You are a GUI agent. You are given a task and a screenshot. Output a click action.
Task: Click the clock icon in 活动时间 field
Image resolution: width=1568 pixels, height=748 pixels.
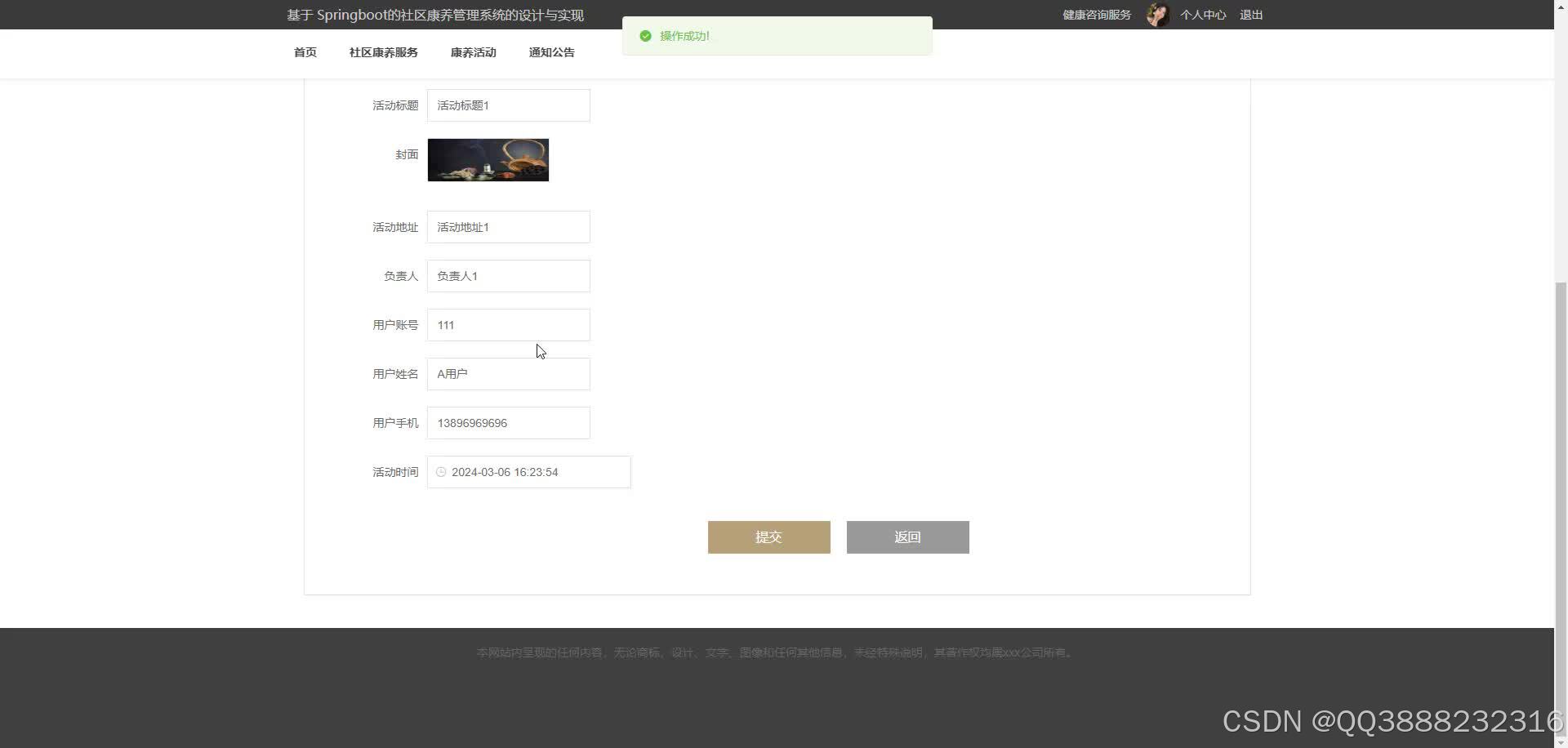click(x=441, y=472)
